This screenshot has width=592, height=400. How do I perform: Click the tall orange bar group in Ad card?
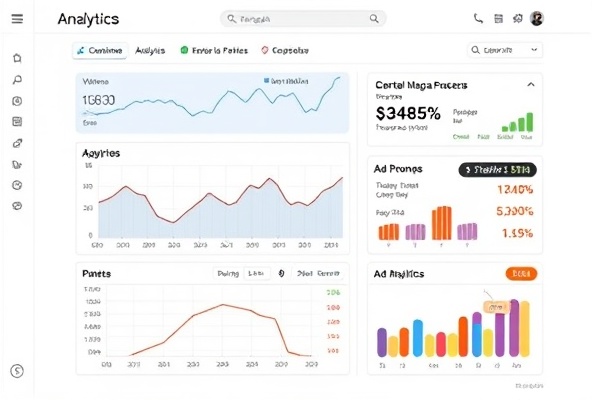click(x=442, y=223)
